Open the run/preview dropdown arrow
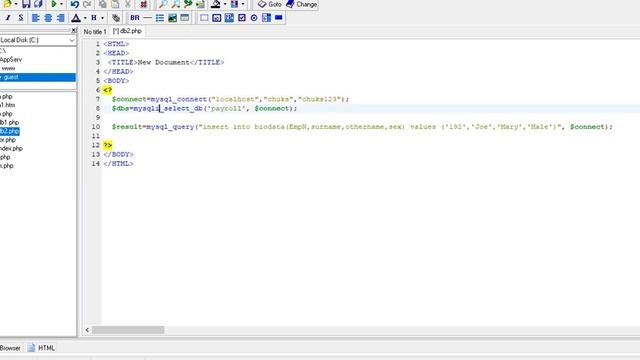The width and height of the screenshot is (640, 360). tap(61, 4)
